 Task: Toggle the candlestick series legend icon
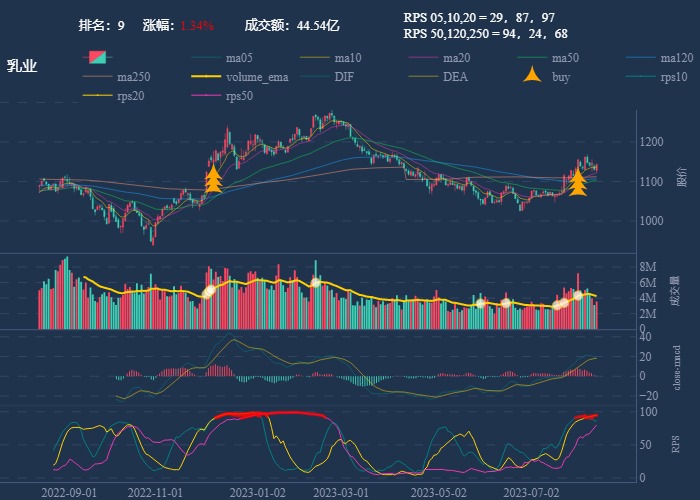pyautogui.click(x=97, y=57)
